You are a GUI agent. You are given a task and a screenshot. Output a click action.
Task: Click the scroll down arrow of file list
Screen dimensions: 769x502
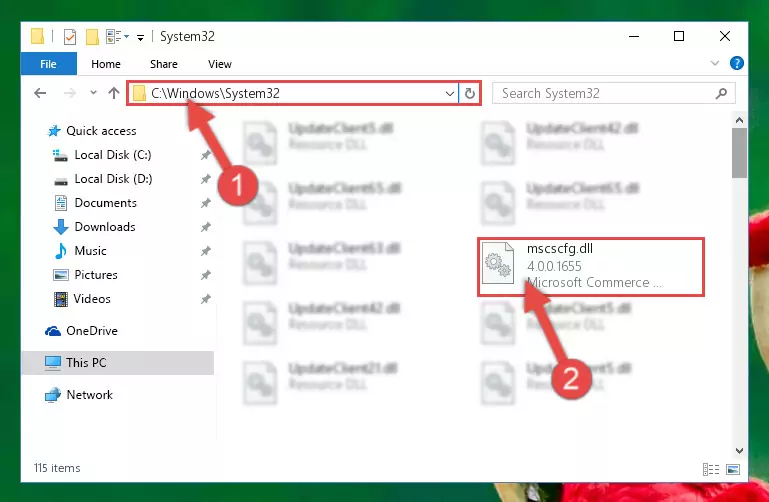739,451
